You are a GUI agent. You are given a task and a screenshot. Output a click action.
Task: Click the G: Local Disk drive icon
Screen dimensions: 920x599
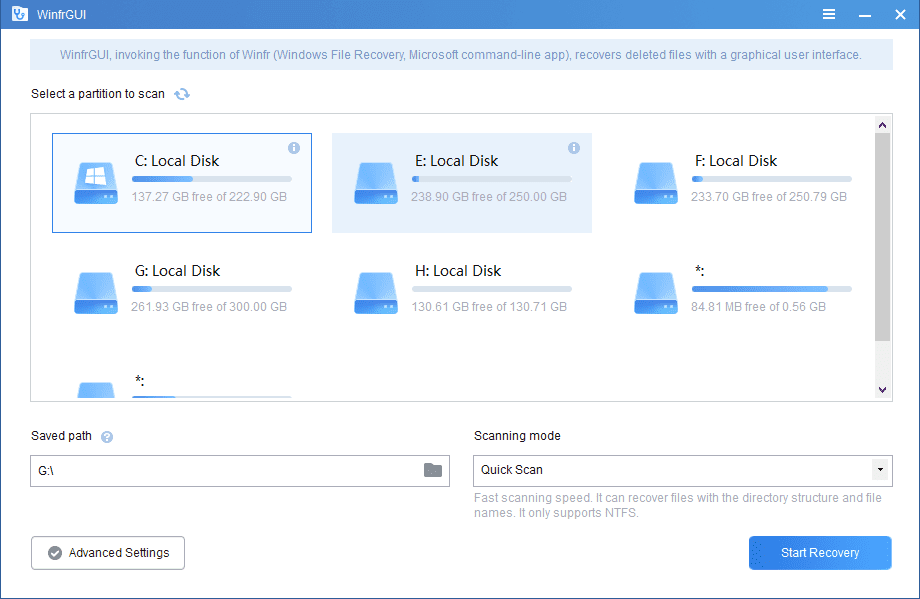(x=96, y=293)
